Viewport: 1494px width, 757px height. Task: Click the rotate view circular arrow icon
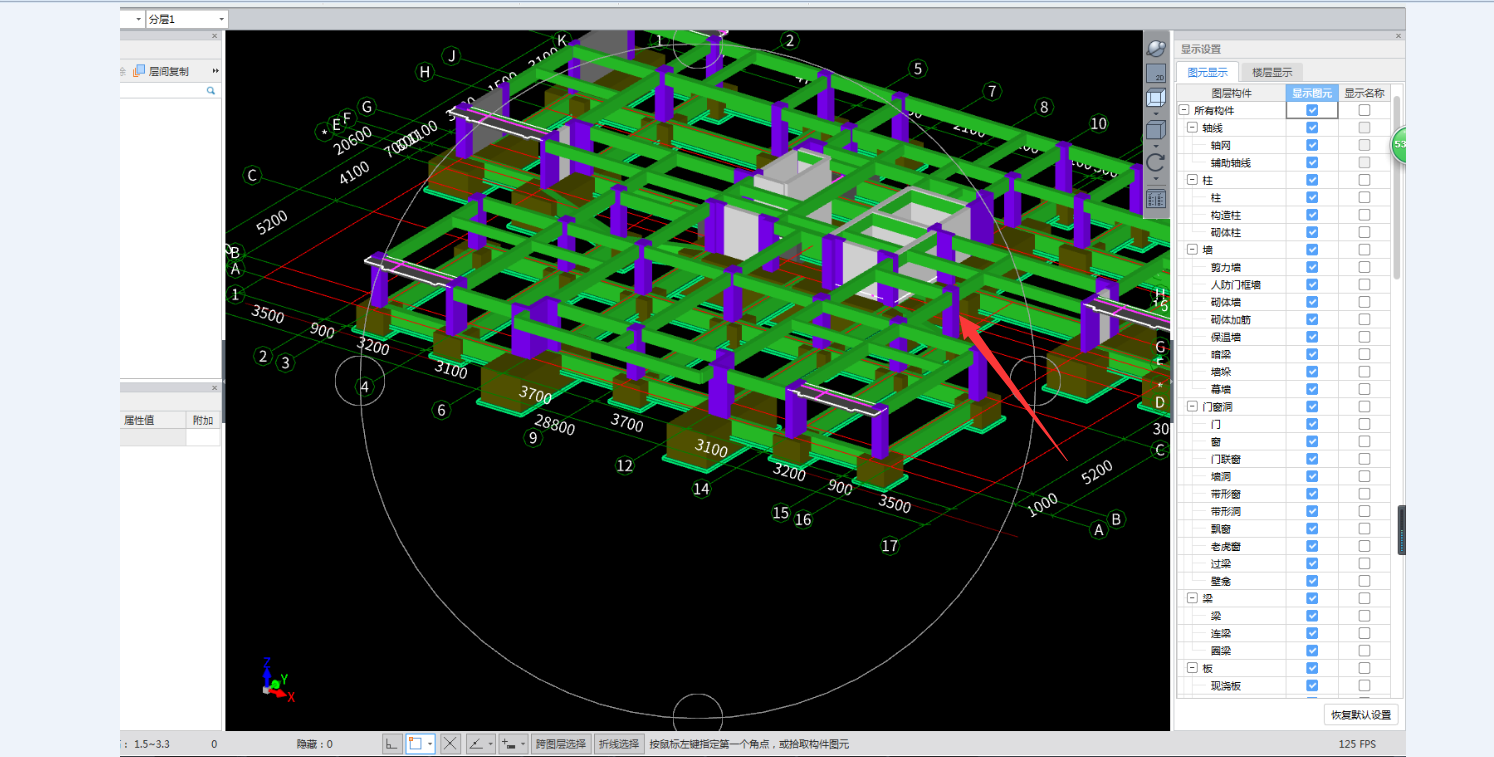tap(1156, 162)
